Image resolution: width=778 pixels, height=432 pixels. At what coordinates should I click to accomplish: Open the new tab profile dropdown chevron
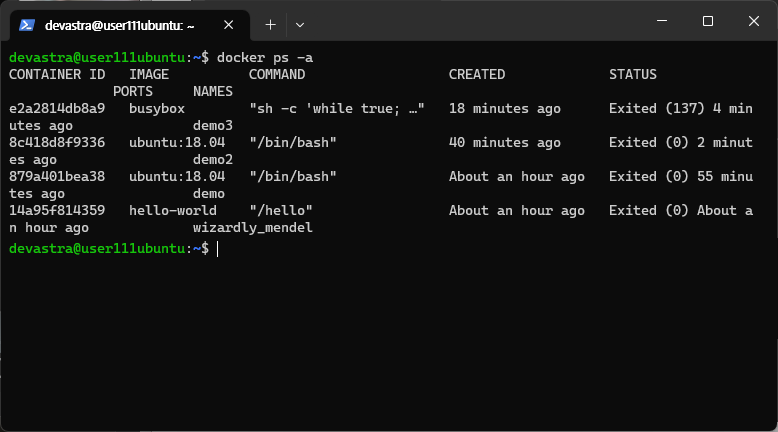(300, 25)
